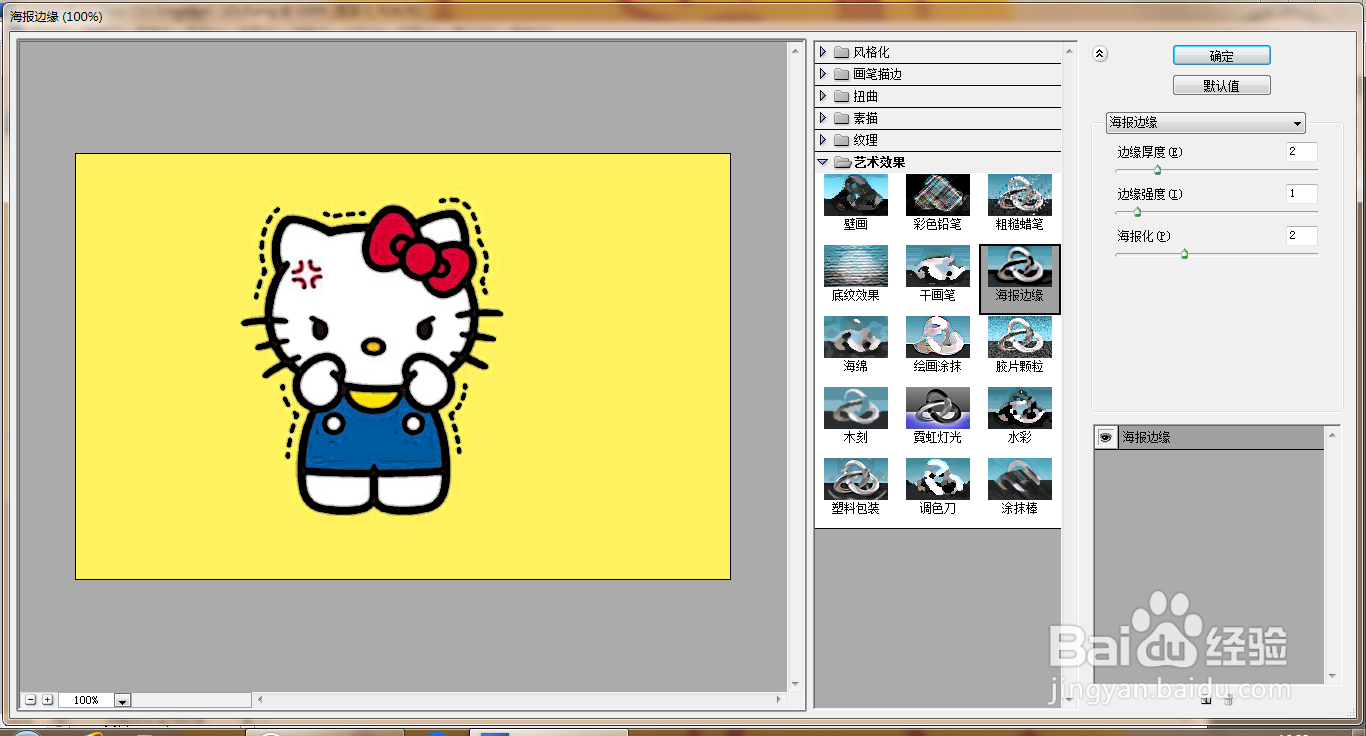Pick the 胶片颗粒 filter thumbnail
Image resolution: width=1366 pixels, height=736 pixels.
pyautogui.click(x=1019, y=344)
